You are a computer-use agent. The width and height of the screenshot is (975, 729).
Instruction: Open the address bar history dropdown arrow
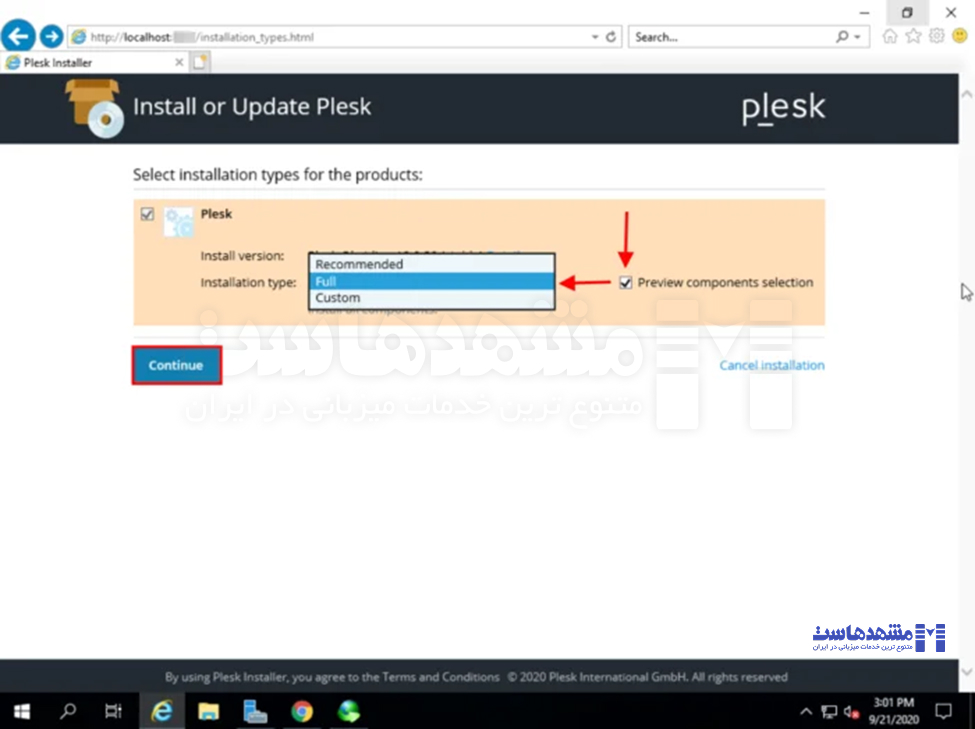595,37
